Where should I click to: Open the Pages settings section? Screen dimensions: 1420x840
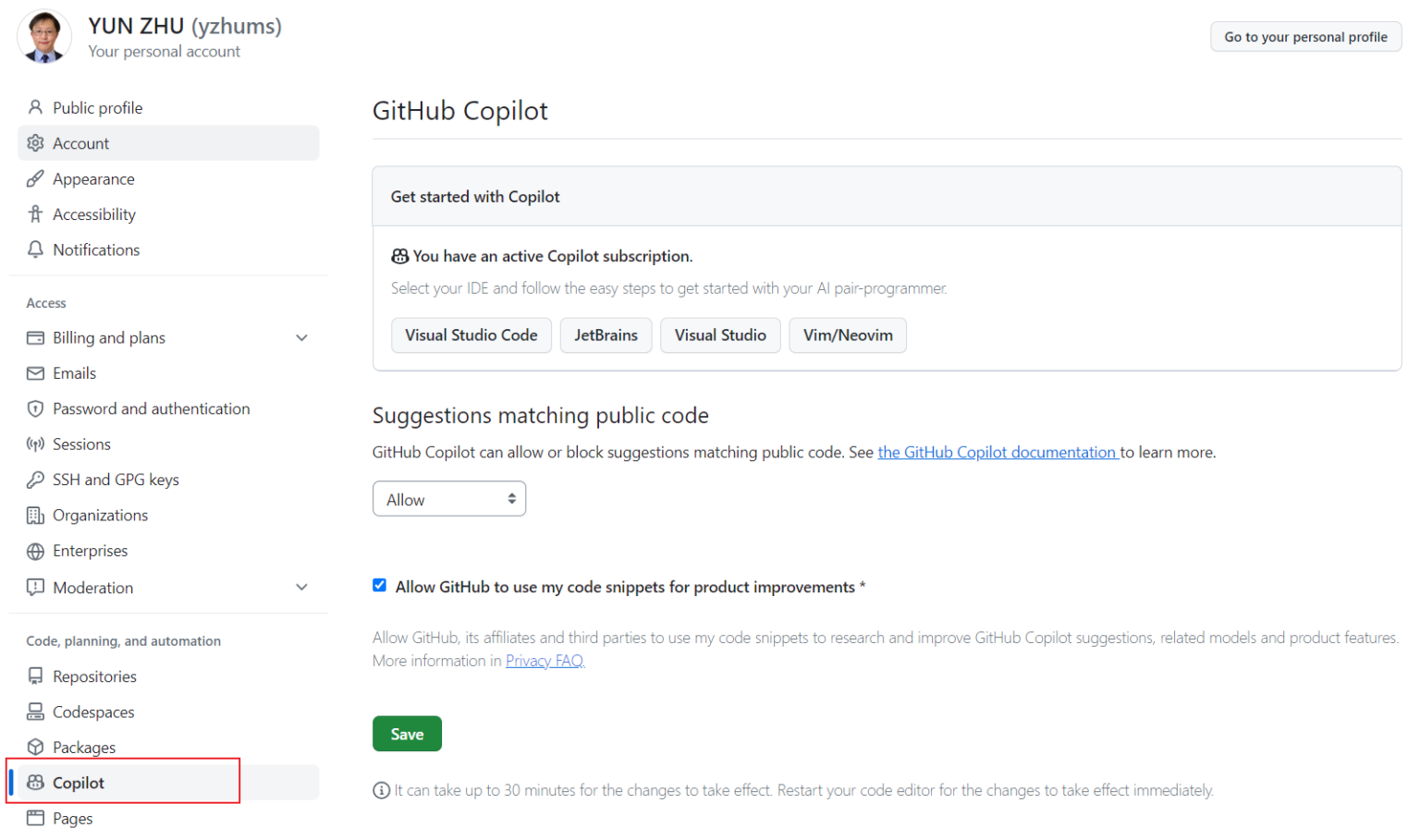click(73, 818)
